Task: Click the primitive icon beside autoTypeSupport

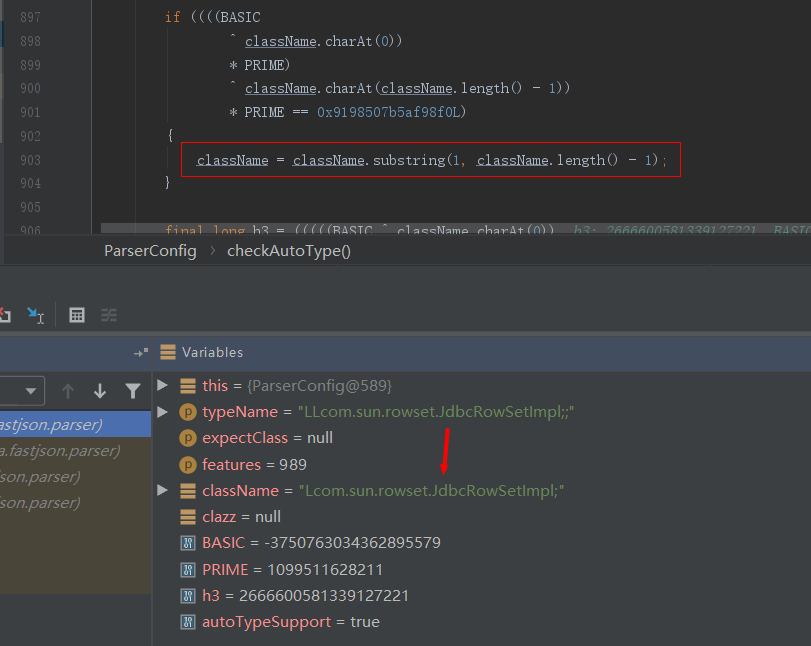Action: pyautogui.click(x=188, y=622)
